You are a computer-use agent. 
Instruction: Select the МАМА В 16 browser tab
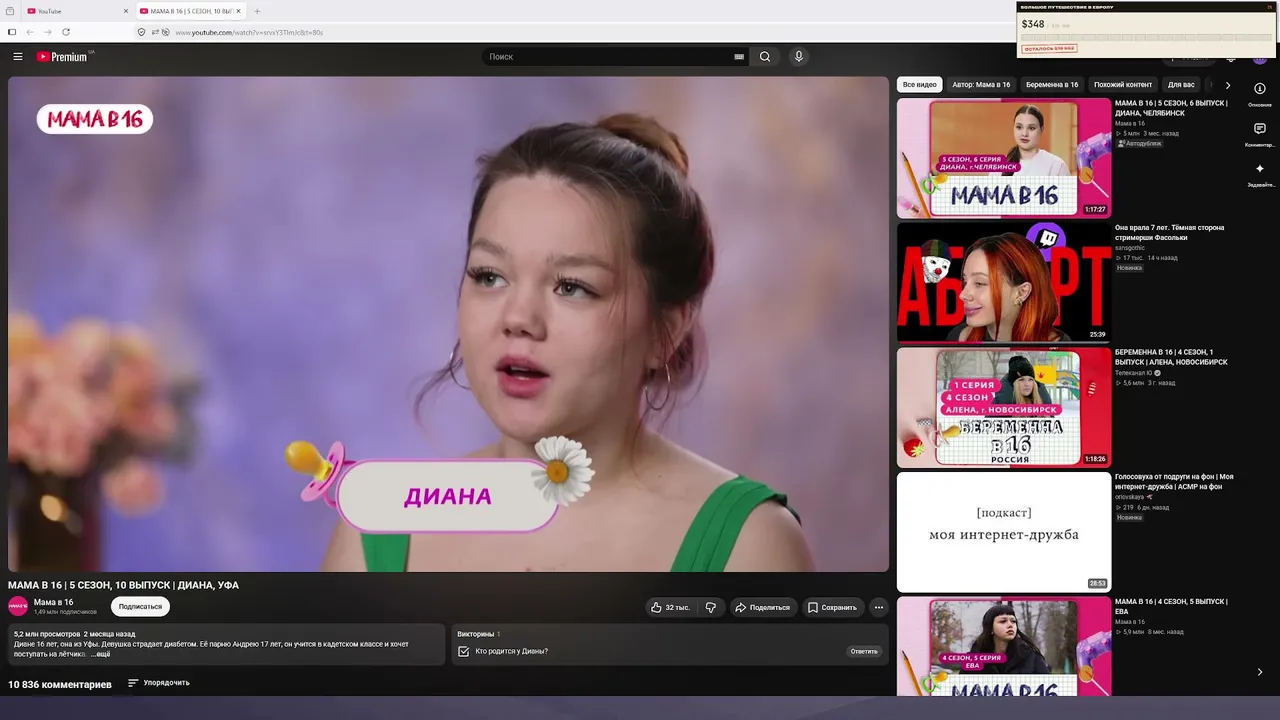pyautogui.click(x=190, y=11)
